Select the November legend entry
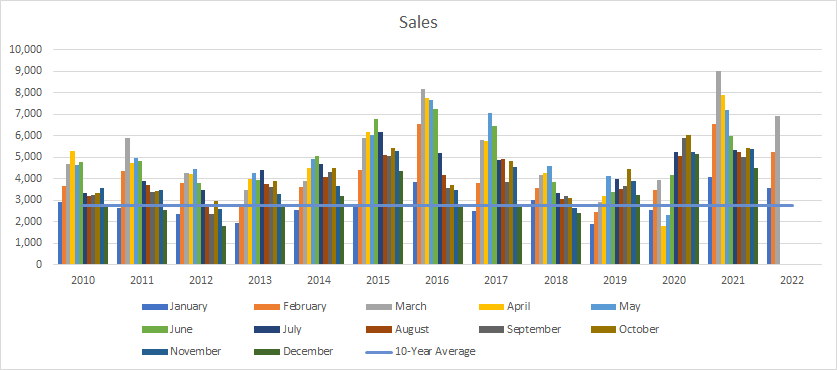Viewport: 837px width, 370px height. coord(181,351)
